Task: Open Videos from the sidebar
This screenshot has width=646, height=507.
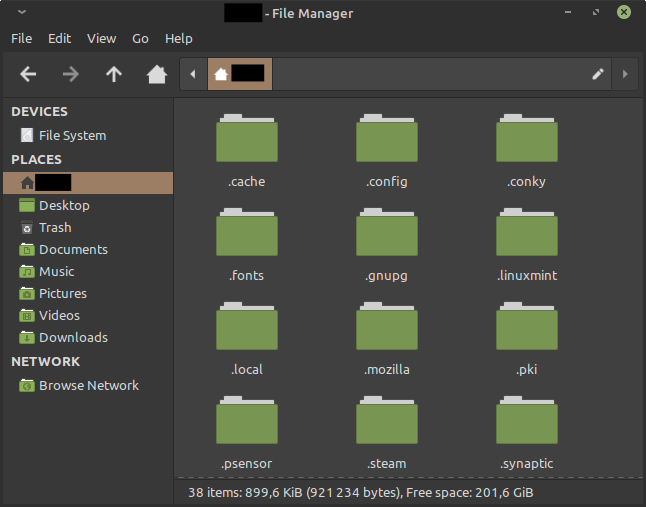Action: tap(88, 315)
